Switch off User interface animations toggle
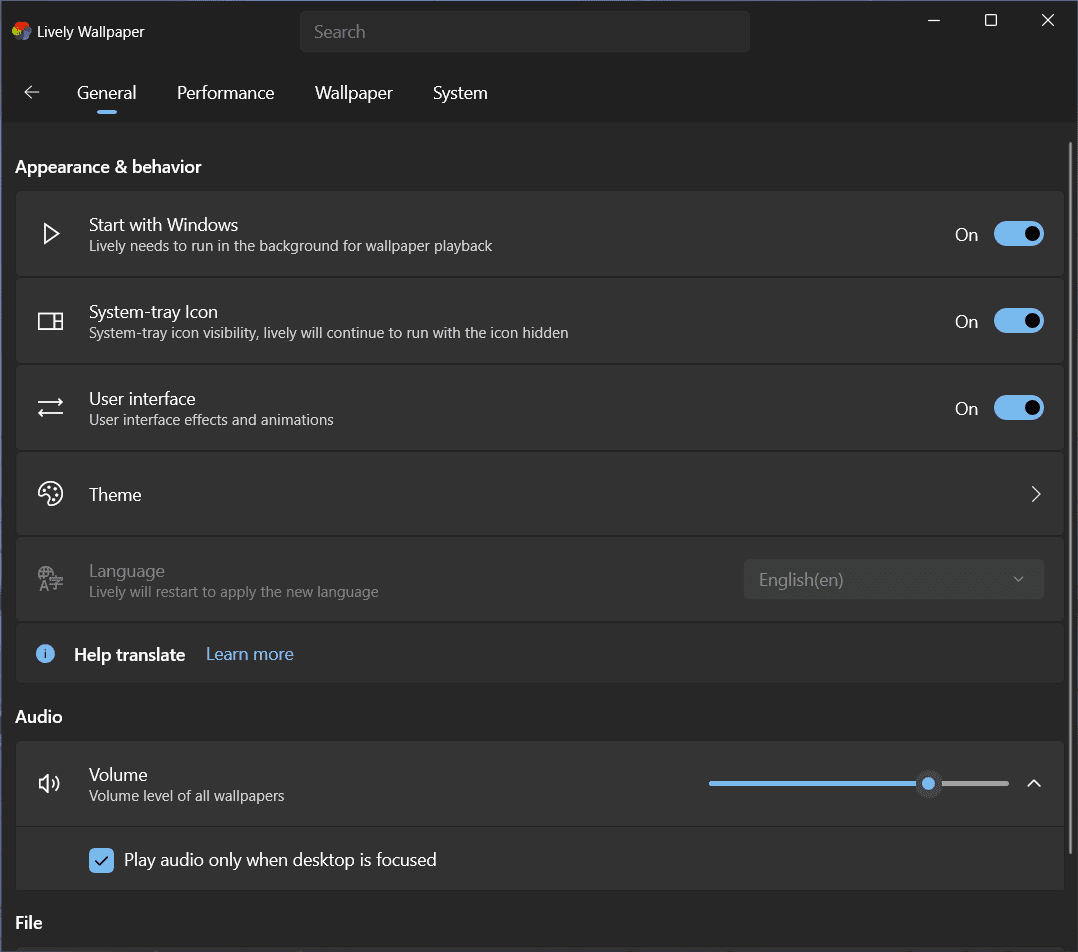This screenshot has width=1078, height=952. coord(1018,408)
